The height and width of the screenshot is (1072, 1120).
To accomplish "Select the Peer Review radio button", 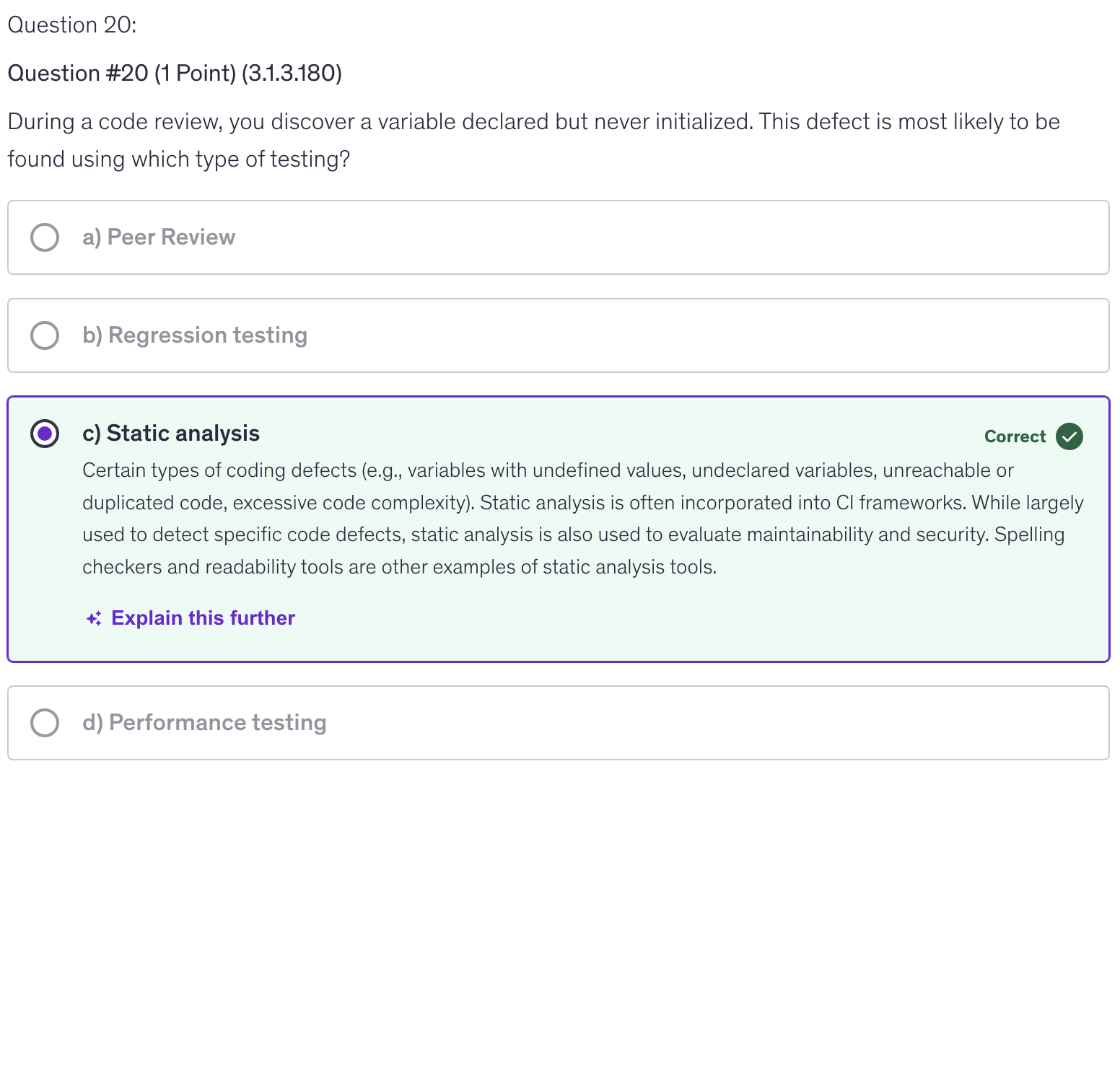I will 45,237.
